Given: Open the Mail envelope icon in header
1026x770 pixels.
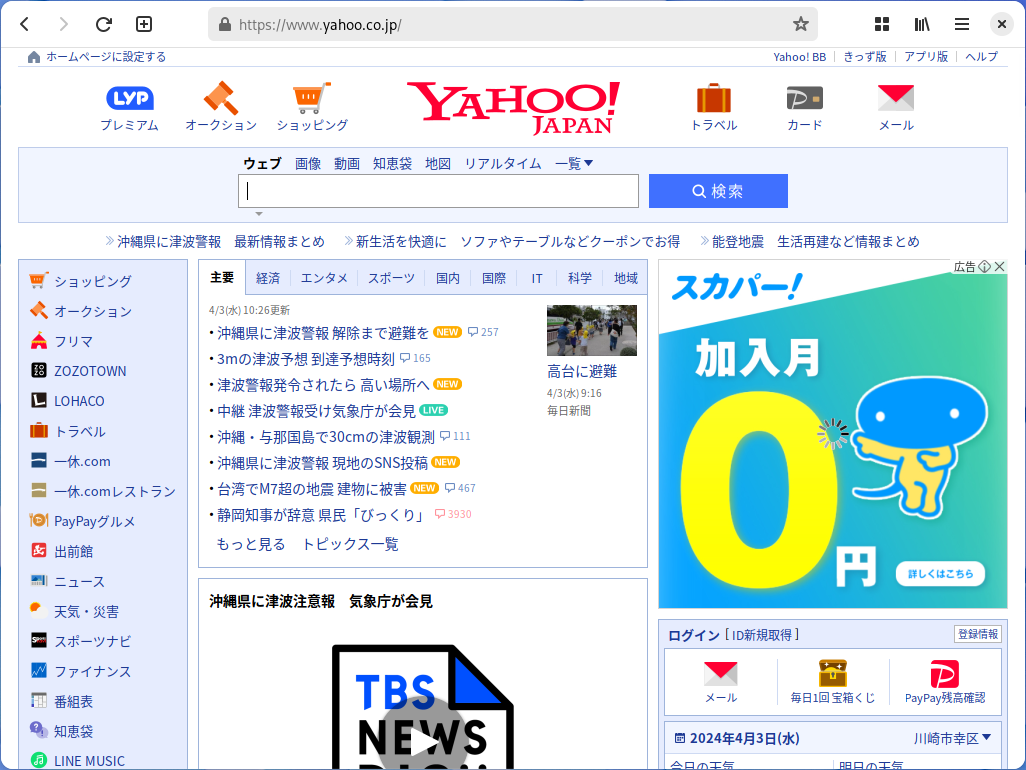Looking at the screenshot, I should click(896, 98).
